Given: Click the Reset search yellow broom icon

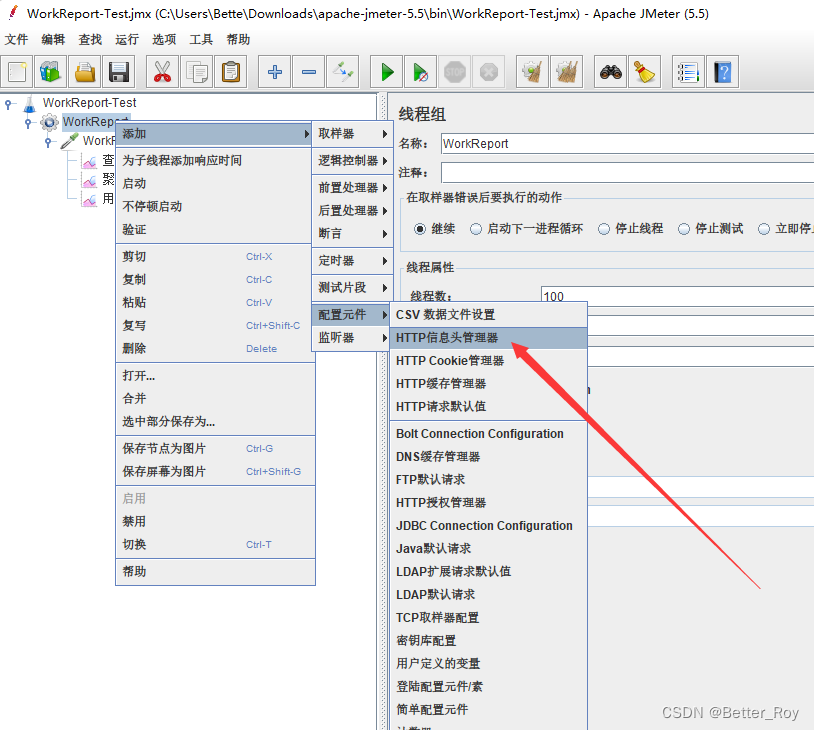Looking at the screenshot, I should point(645,72).
